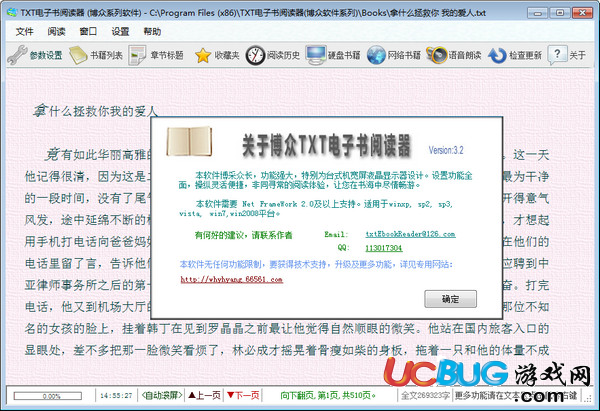Minimize the reader window
600x411 pixels.
tap(537, 13)
